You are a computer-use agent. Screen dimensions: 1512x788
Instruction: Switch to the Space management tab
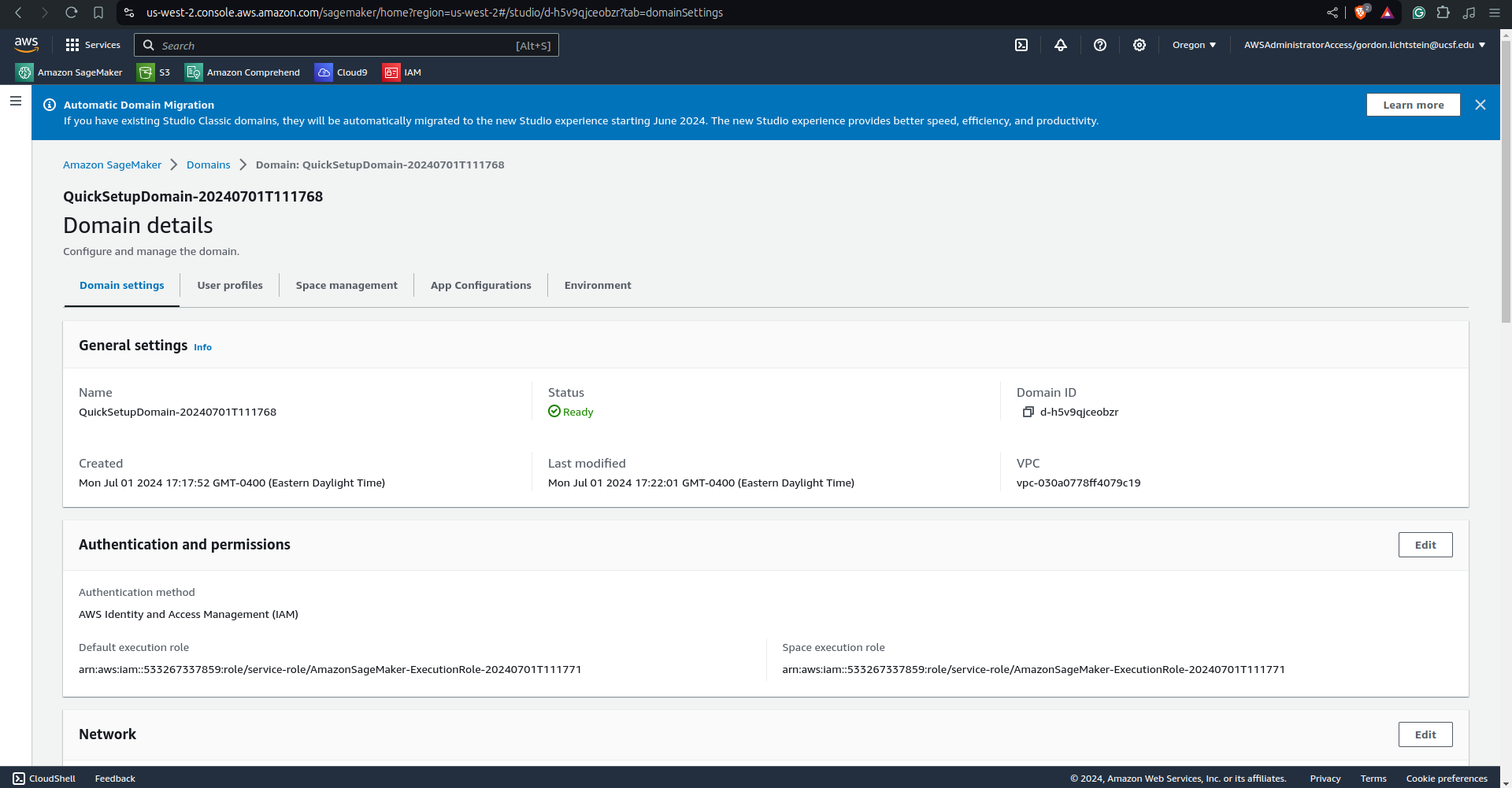(346, 286)
